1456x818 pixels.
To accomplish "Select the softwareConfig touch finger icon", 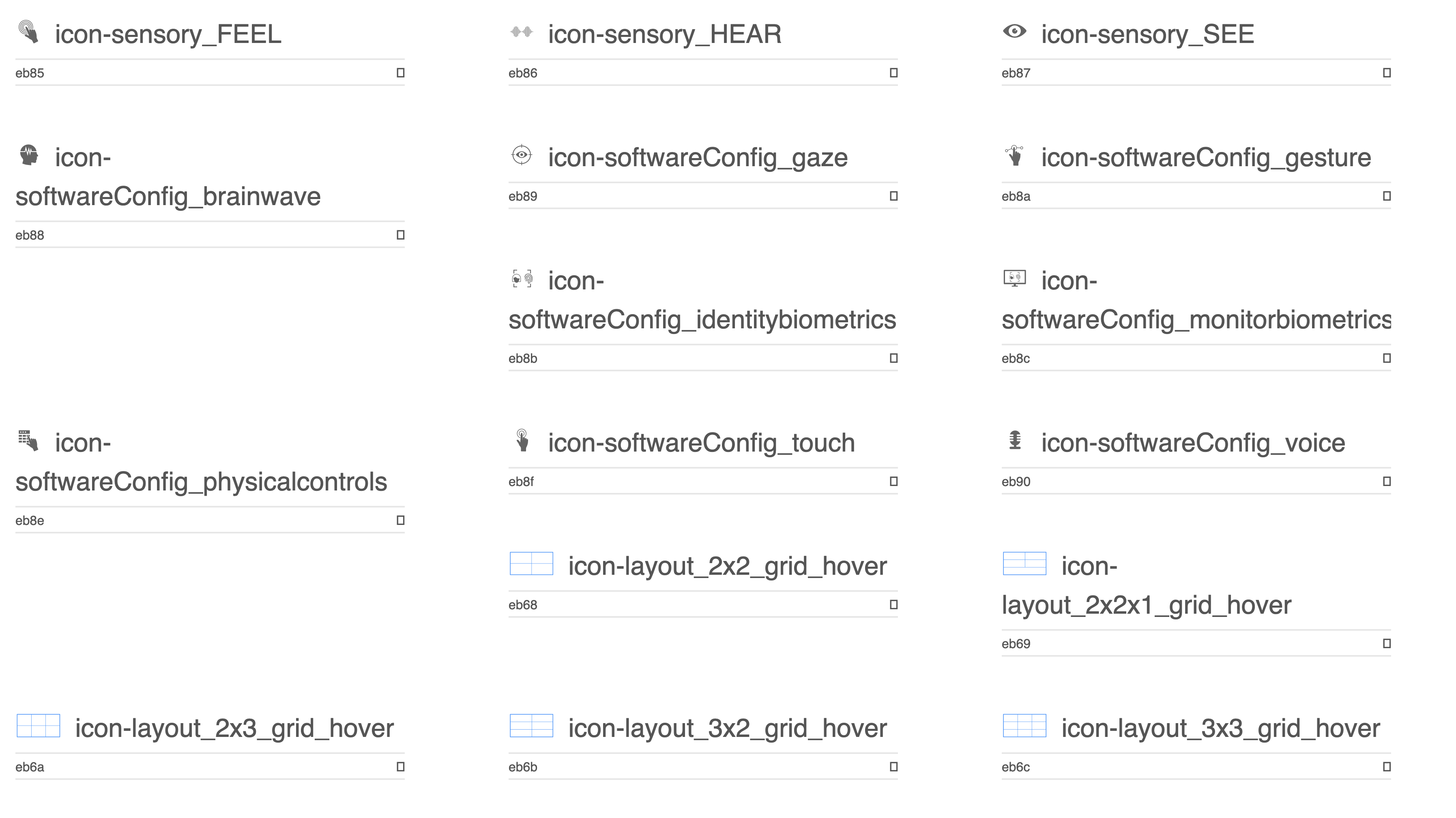I will (x=522, y=441).
